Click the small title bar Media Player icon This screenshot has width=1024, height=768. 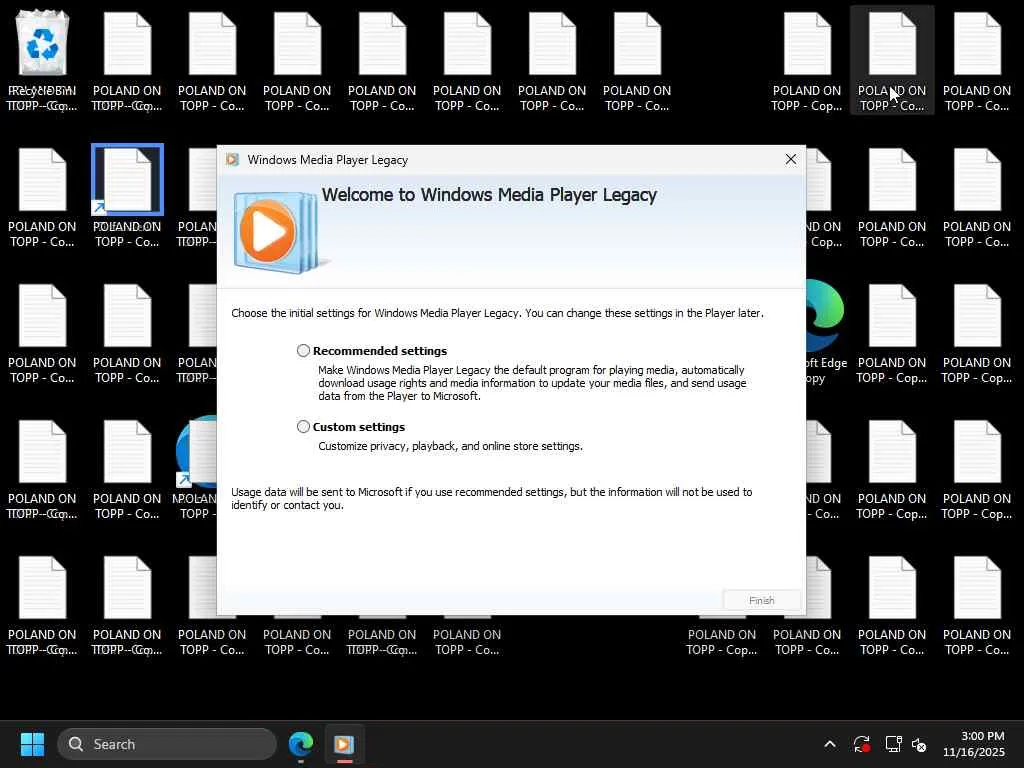click(232, 160)
